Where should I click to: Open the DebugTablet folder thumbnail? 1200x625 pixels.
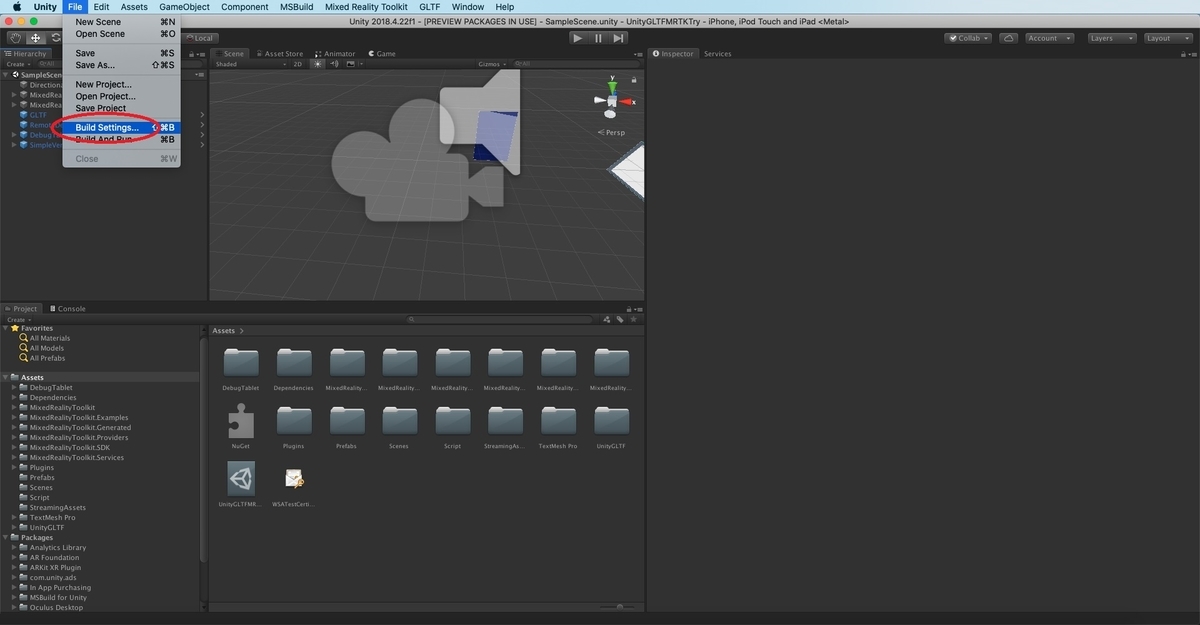click(241, 362)
